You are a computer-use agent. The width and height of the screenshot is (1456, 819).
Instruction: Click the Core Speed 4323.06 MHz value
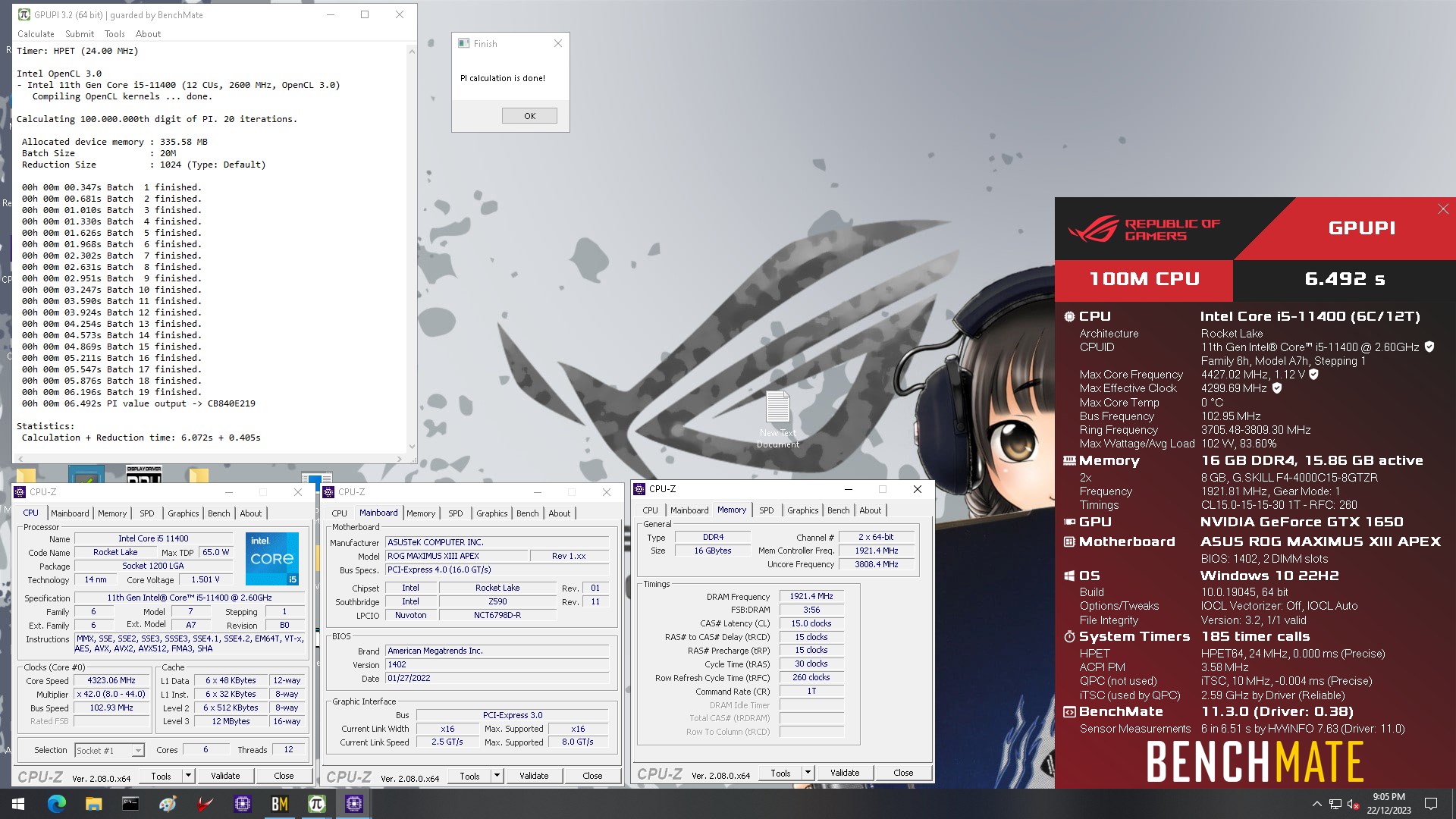click(111, 680)
